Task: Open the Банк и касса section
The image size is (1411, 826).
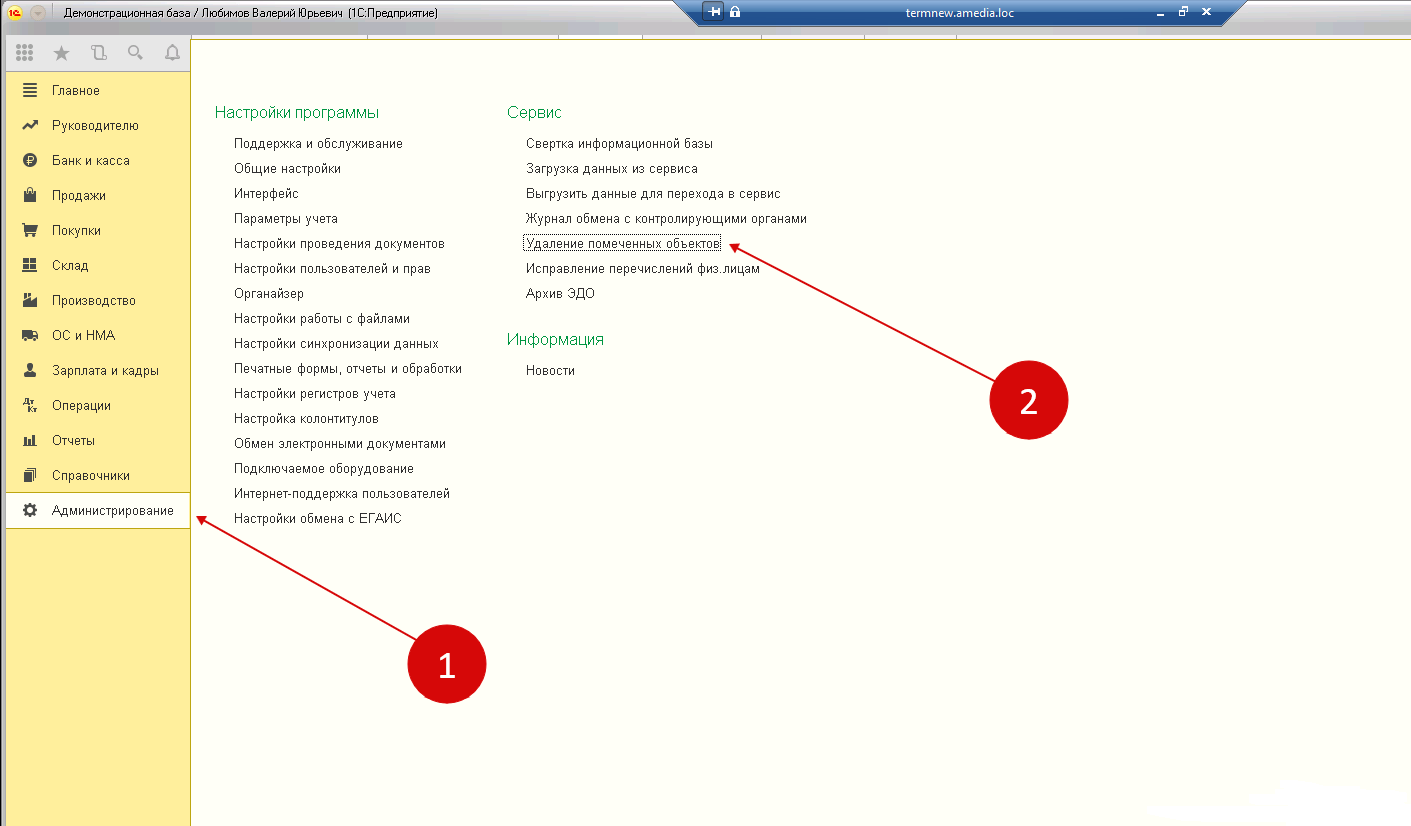Action: point(98,160)
